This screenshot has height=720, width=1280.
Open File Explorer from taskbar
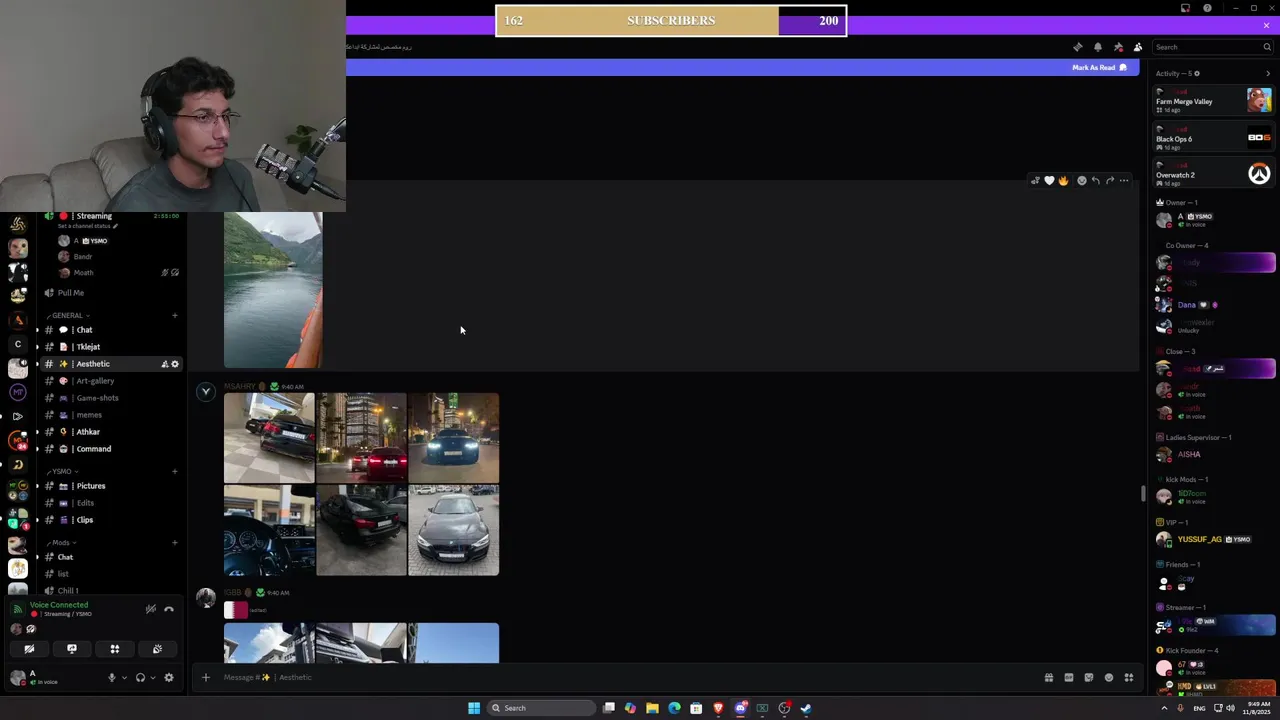pos(652,708)
